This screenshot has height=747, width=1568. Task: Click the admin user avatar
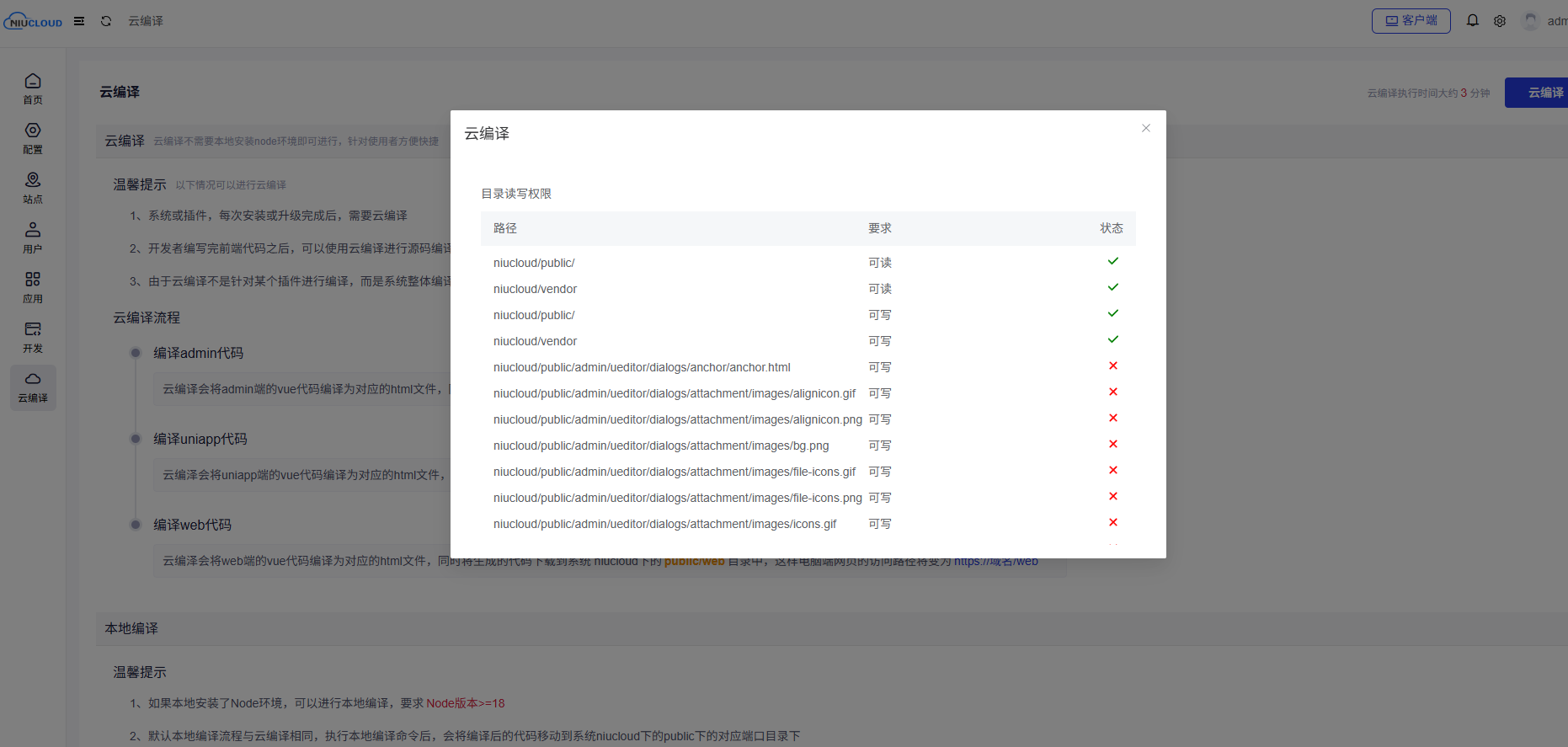(1531, 21)
